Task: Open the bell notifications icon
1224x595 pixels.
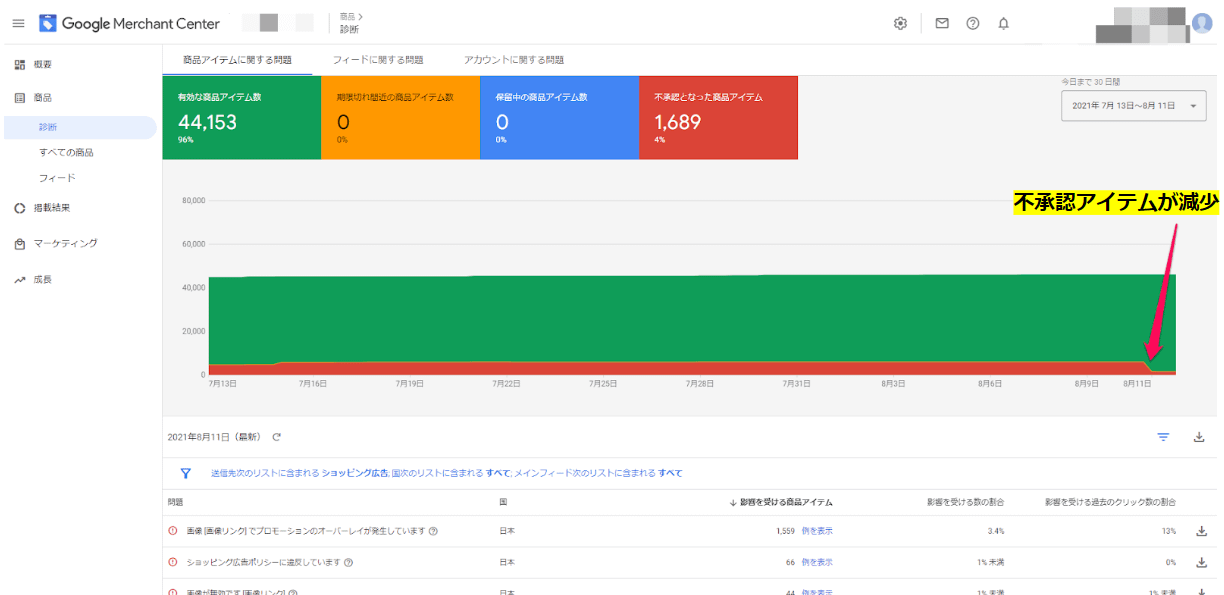Action: (1004, 23)
